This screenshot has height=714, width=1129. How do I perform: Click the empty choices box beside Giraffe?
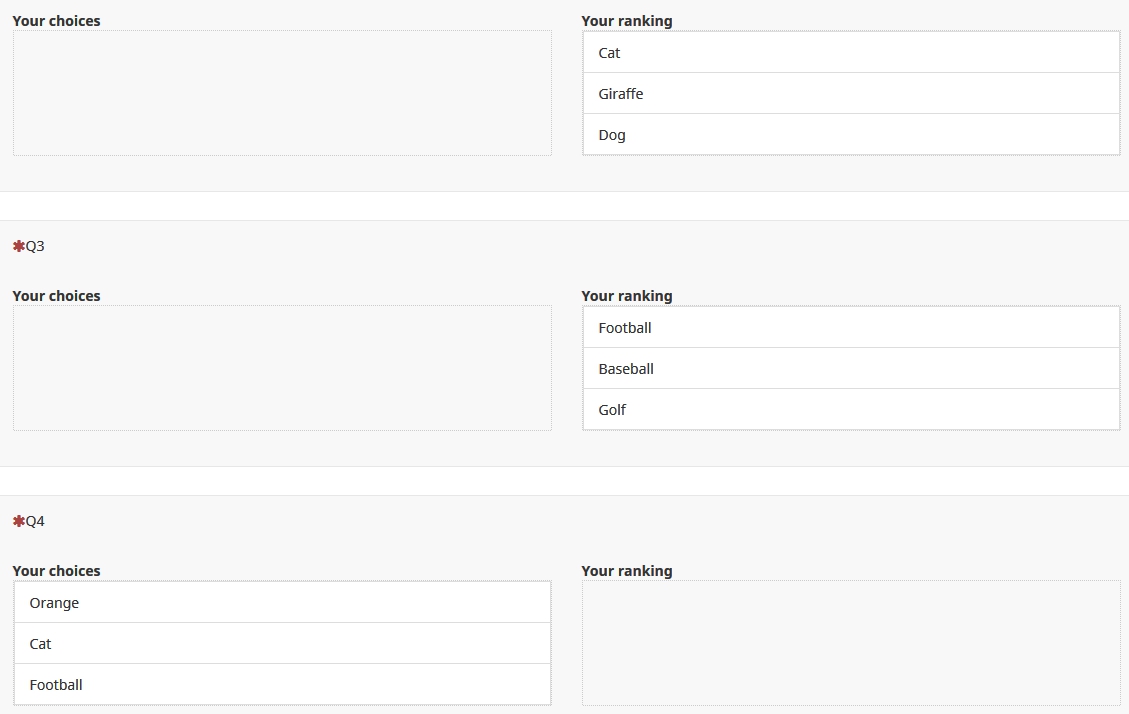pyautogui.click(x=282, y=93)
